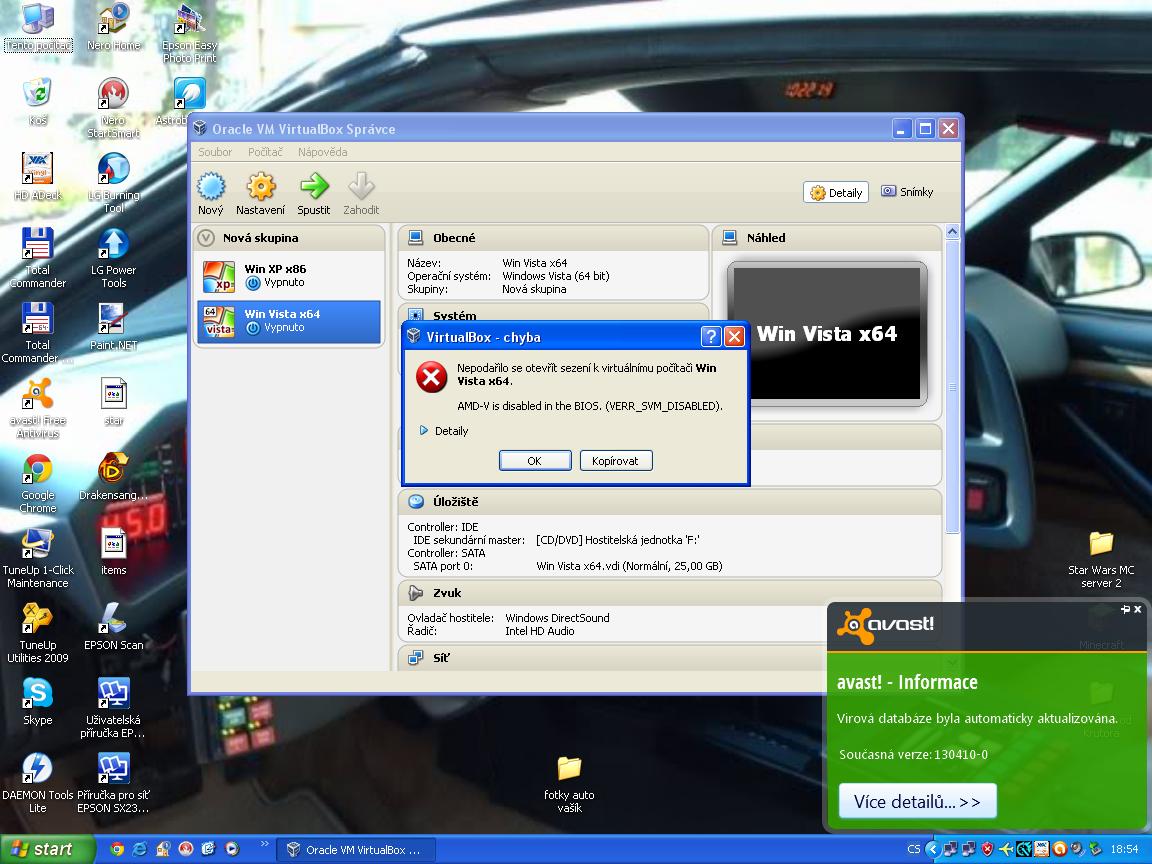Collapse the Nová skupina group chevron
The height and width of the screenshot is (864, 1152).
click(206, 237)
